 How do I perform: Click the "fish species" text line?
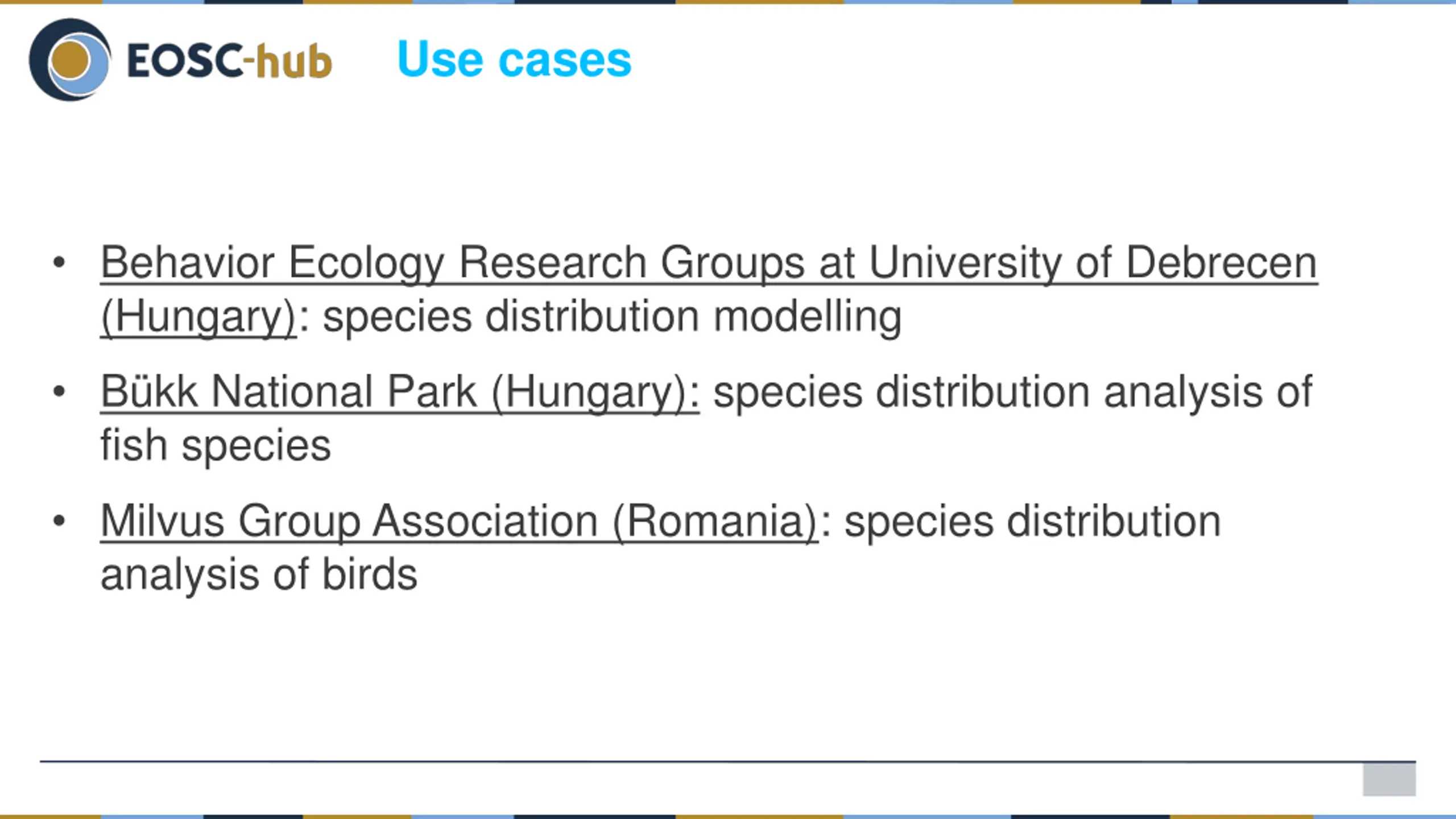(x=216, y=445)
